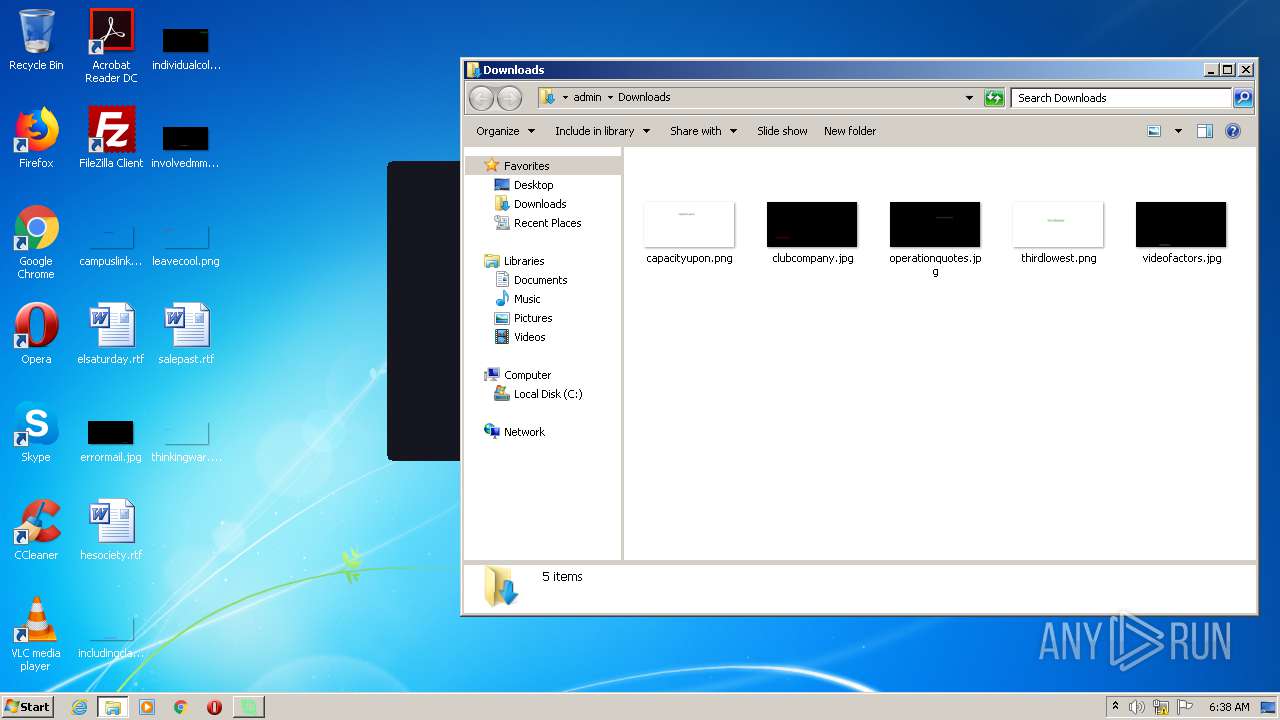
Task: Select the individualcol desktop file
Action: (186, 48)
